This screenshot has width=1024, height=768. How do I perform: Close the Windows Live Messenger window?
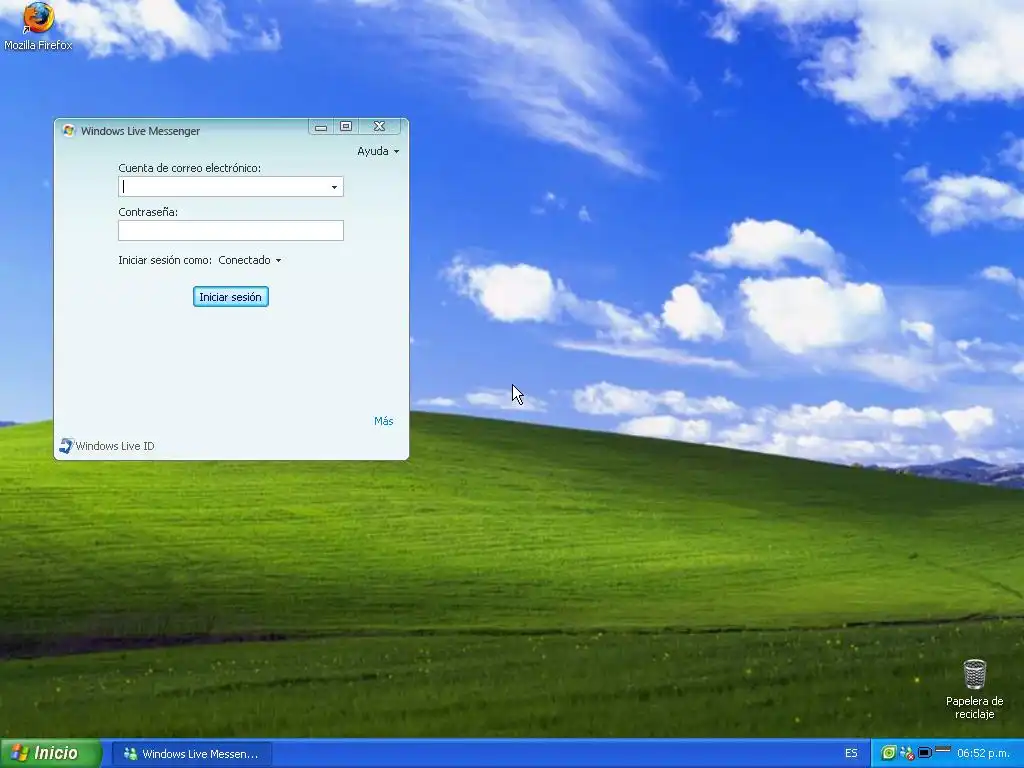[379, 127]
